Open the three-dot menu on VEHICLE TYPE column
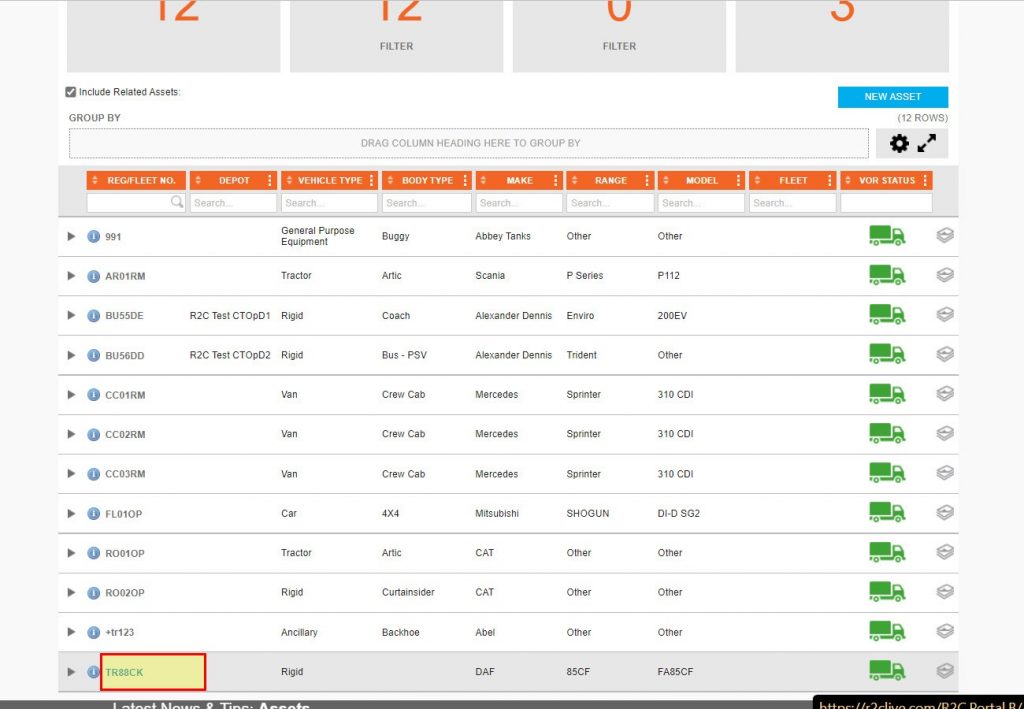The width and height of the screenshot is (1024, 709). click(374, 180)
